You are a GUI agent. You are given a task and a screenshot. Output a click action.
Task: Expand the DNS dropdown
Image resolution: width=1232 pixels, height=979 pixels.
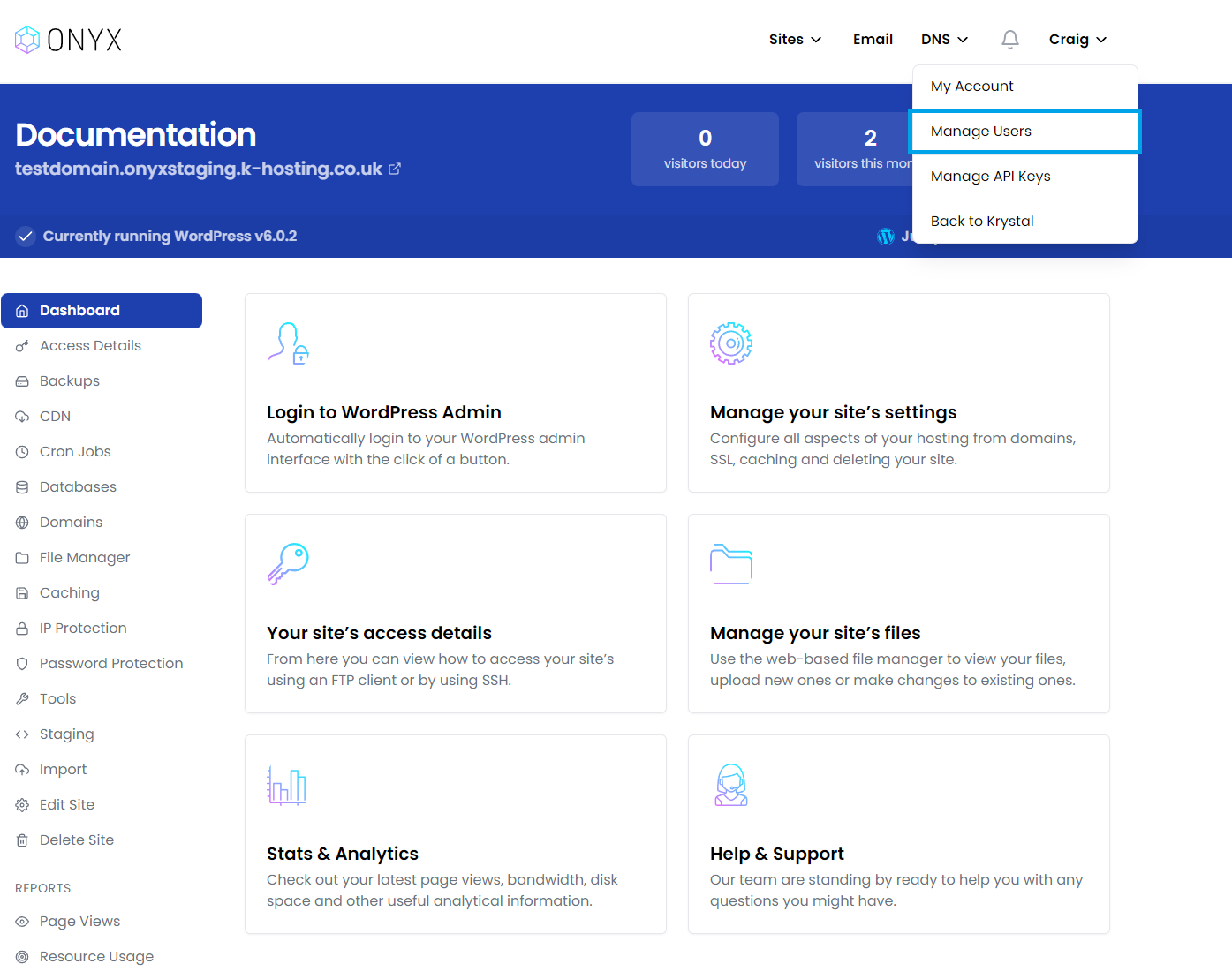[x=944, y=39]
